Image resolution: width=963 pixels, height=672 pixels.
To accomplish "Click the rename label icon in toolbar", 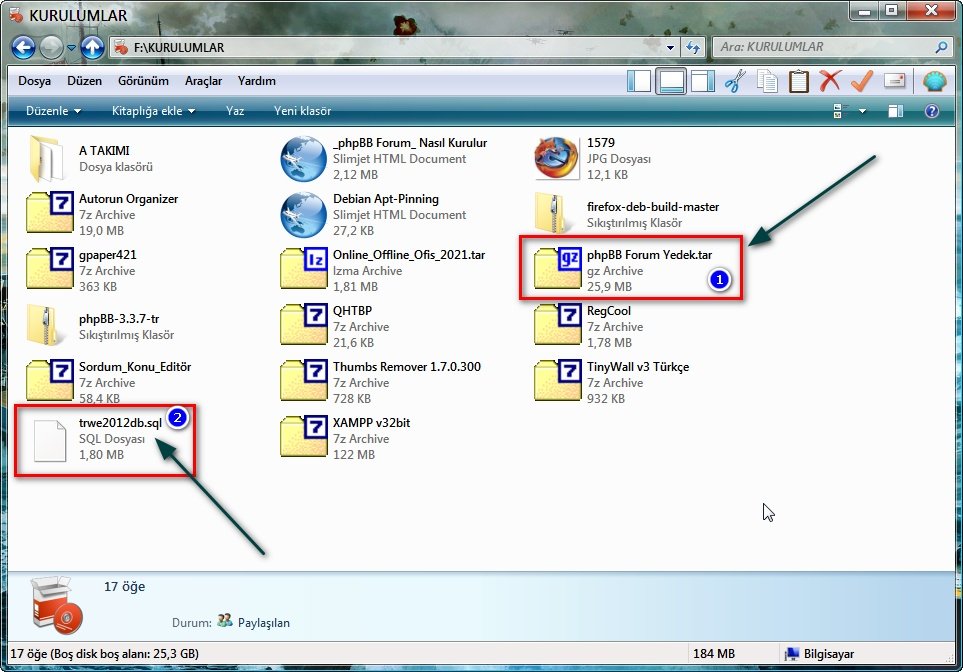I will coord(894,80).
